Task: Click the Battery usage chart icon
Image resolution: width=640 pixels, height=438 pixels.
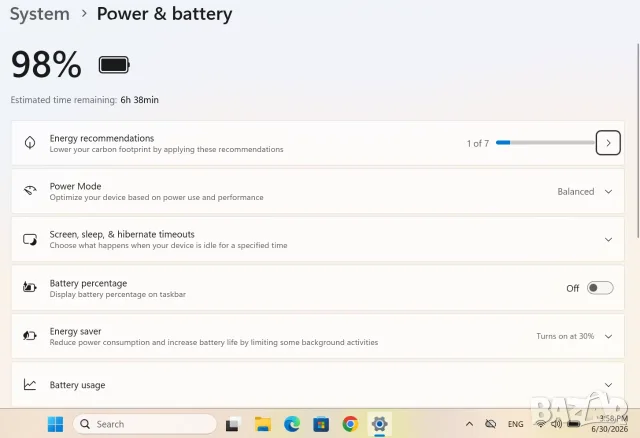Action: 30,385
